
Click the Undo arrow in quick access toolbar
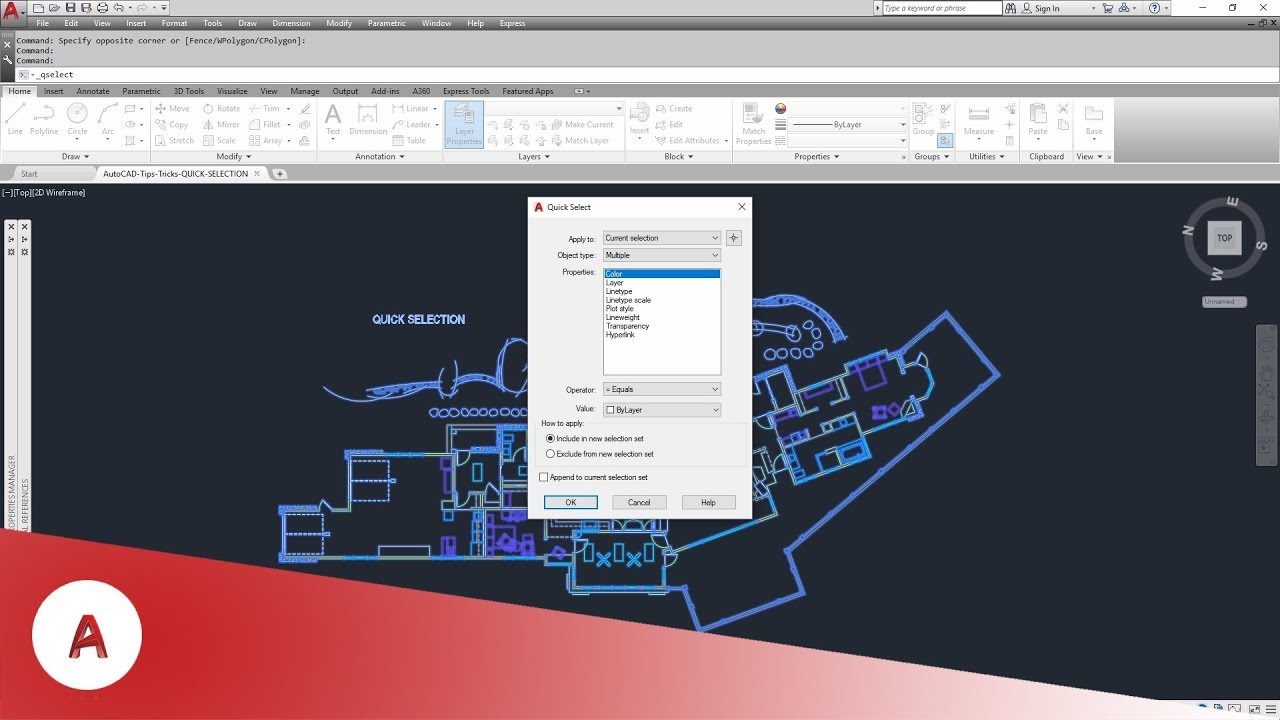pos(119,8)
